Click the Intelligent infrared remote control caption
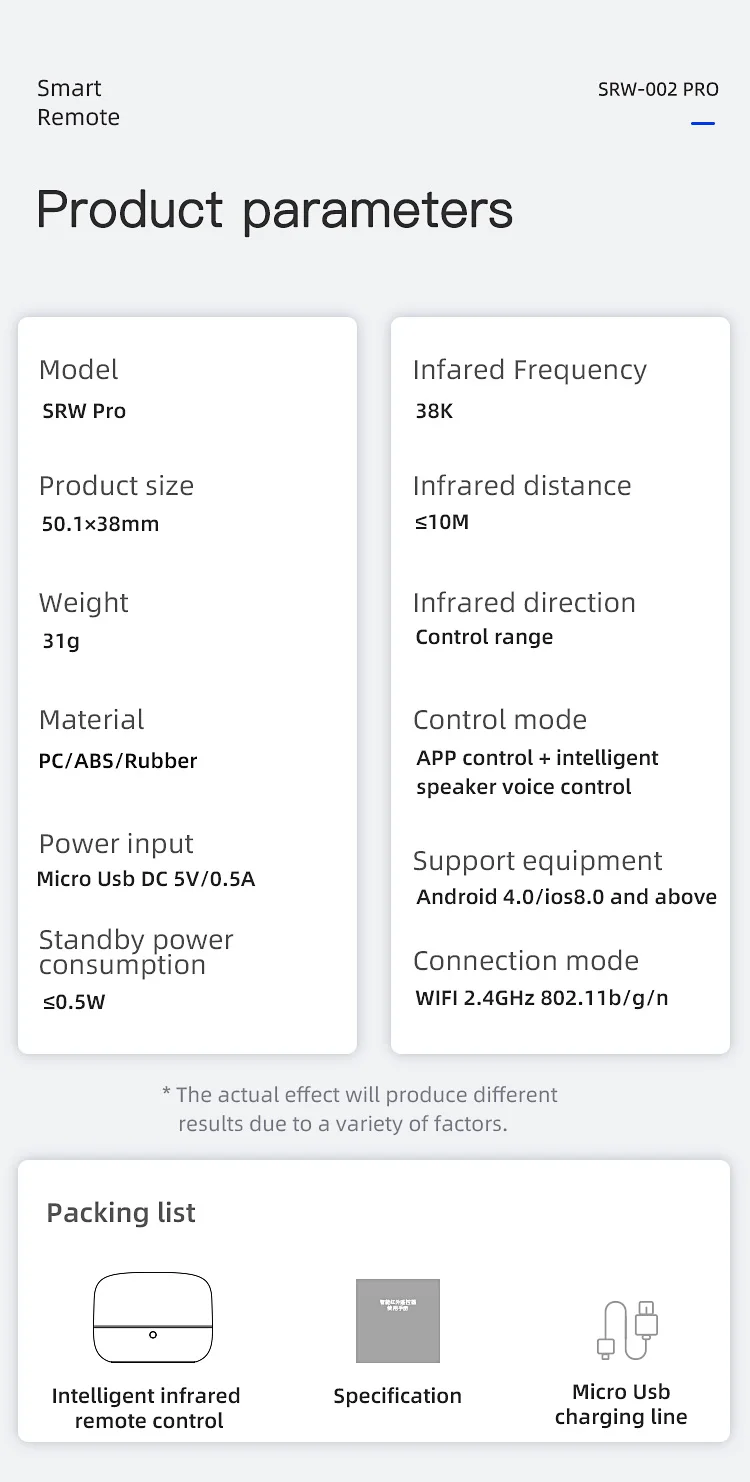 (x=147, y=1408)
